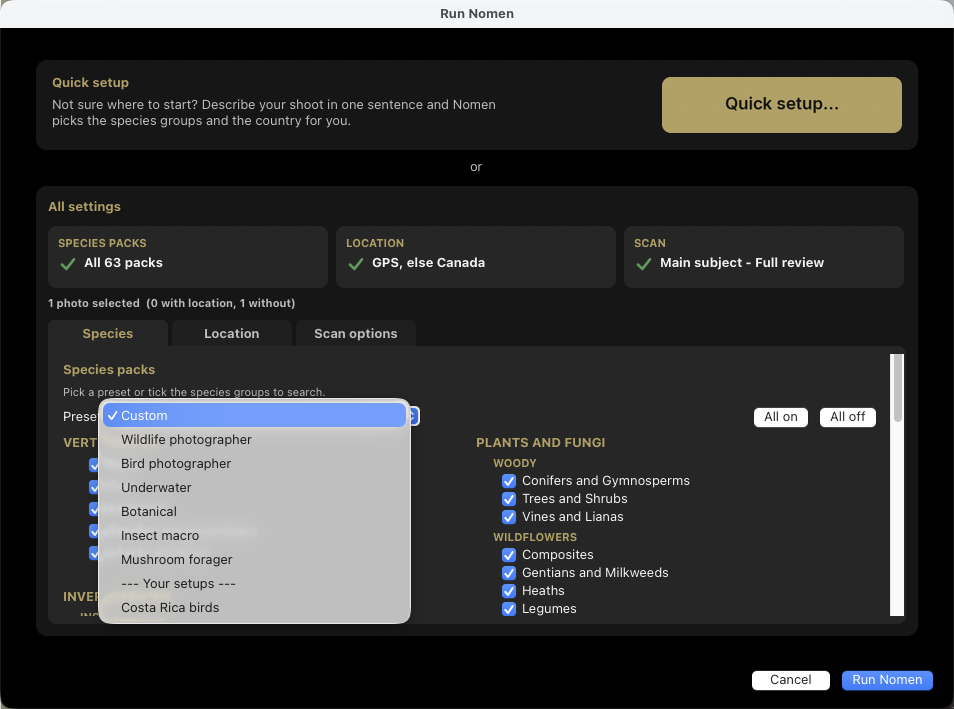Click the WOODY subheading
Screen dimensions: 954x709
515,463
